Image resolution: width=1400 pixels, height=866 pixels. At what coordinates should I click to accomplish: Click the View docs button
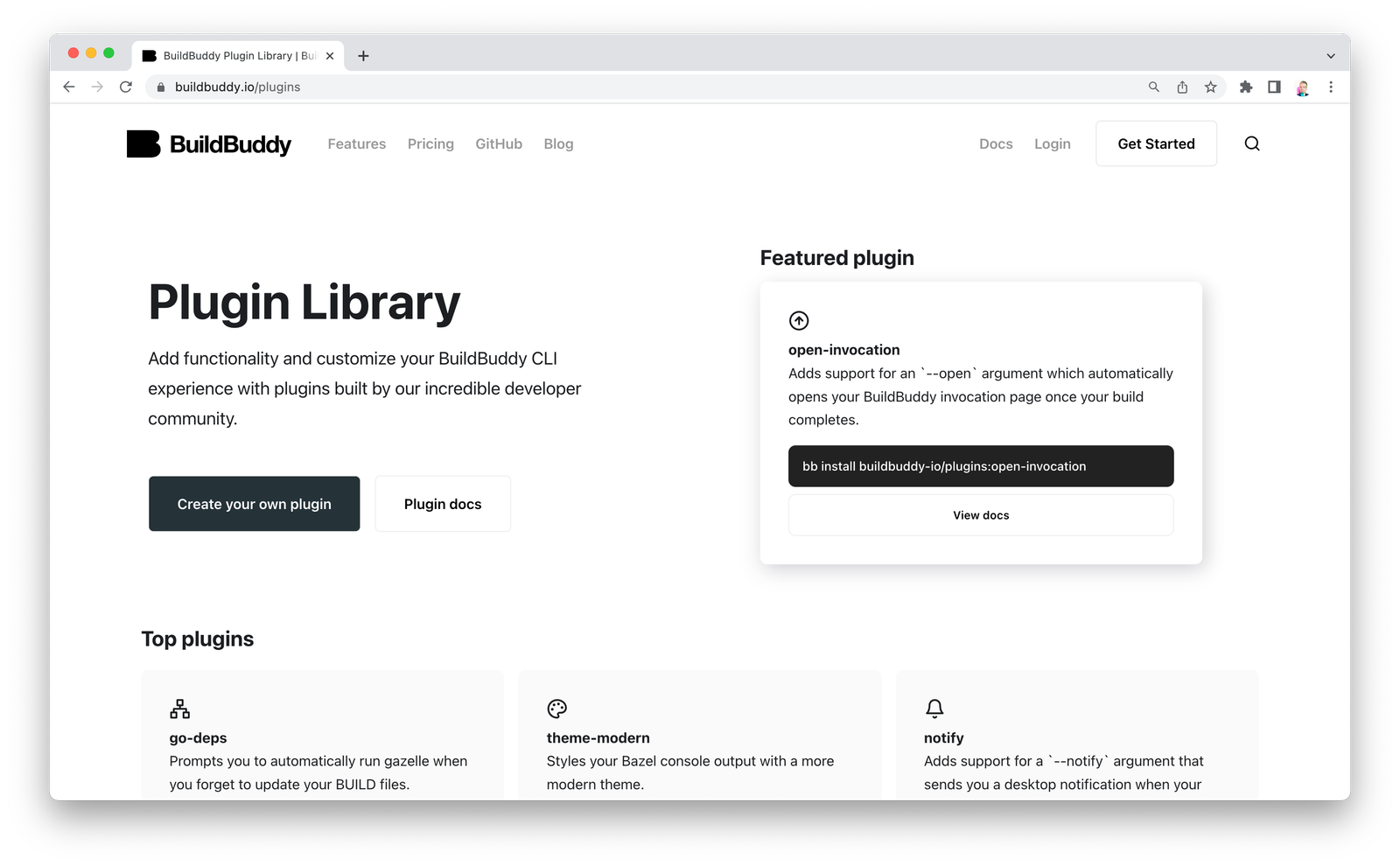coord(981,515)
